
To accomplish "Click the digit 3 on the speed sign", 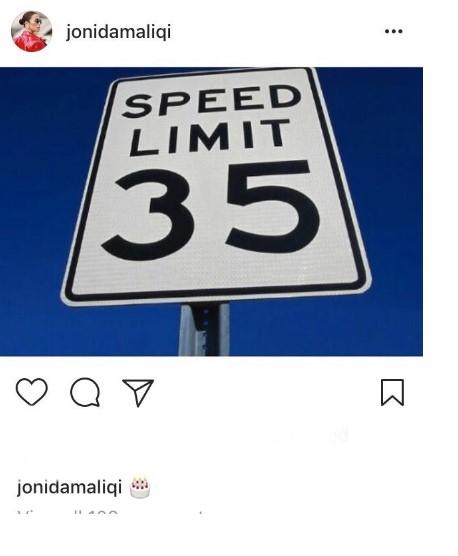I will pyautogui.click(x=149, y=215).
